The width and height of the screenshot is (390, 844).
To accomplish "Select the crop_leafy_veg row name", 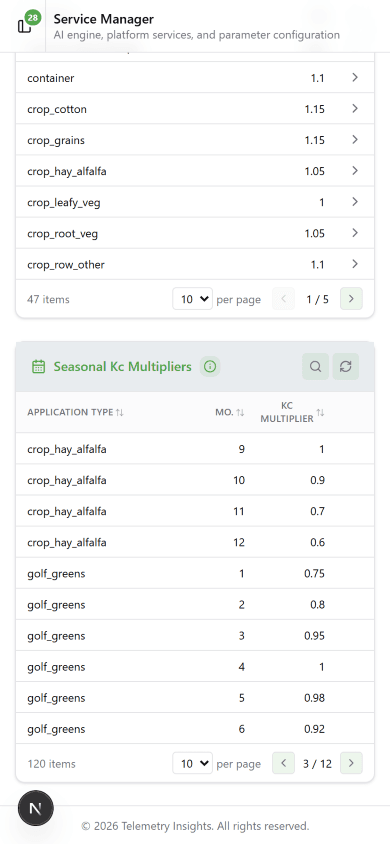I will tap(63, 203).
